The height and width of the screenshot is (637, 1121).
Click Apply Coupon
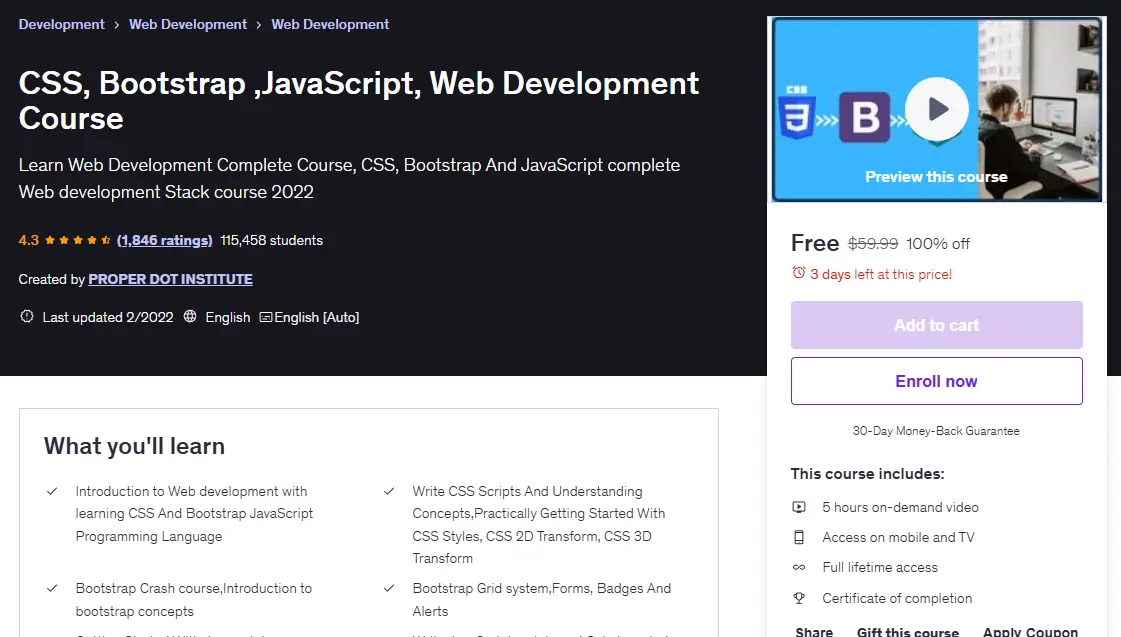pos(1030,632)
